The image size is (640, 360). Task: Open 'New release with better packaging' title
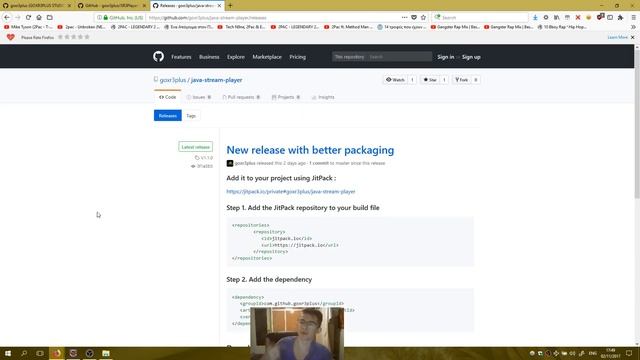click(310, 150)
